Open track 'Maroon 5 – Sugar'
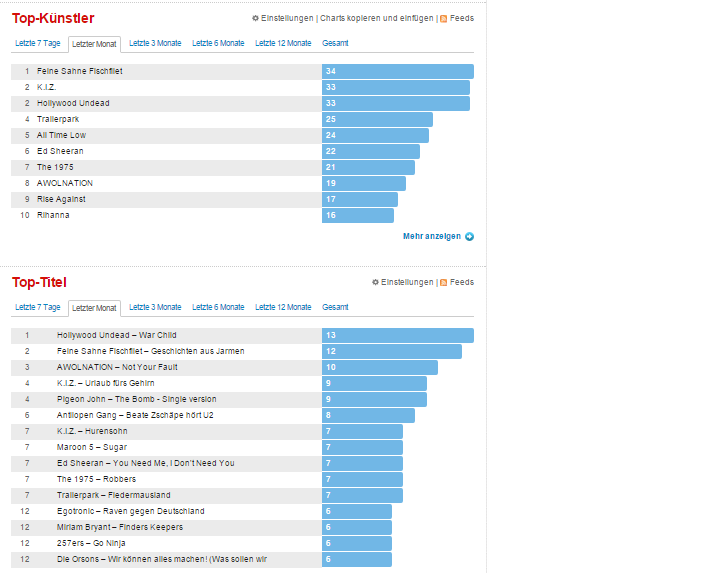 [x=91, y=447]
